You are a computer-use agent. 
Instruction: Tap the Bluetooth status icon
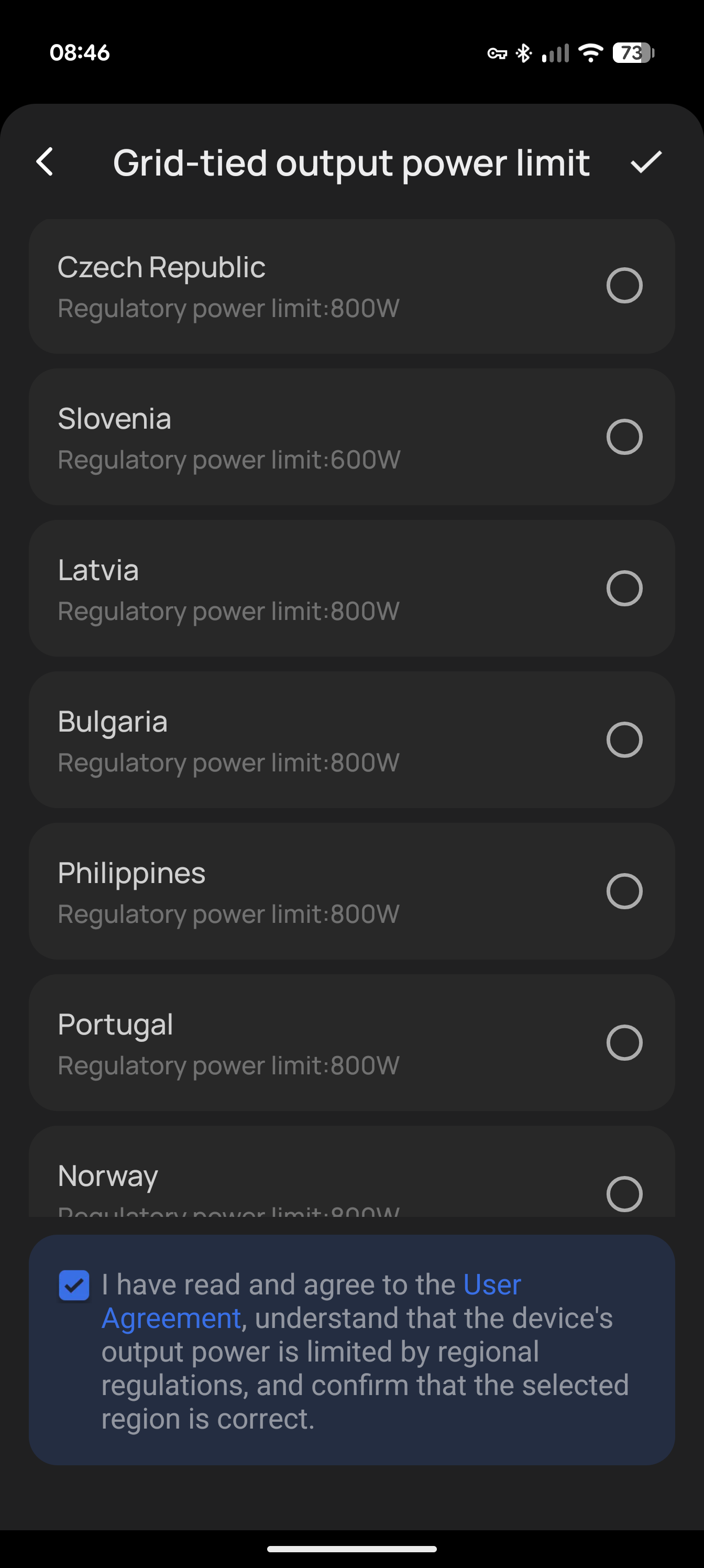tap(523, 53)
